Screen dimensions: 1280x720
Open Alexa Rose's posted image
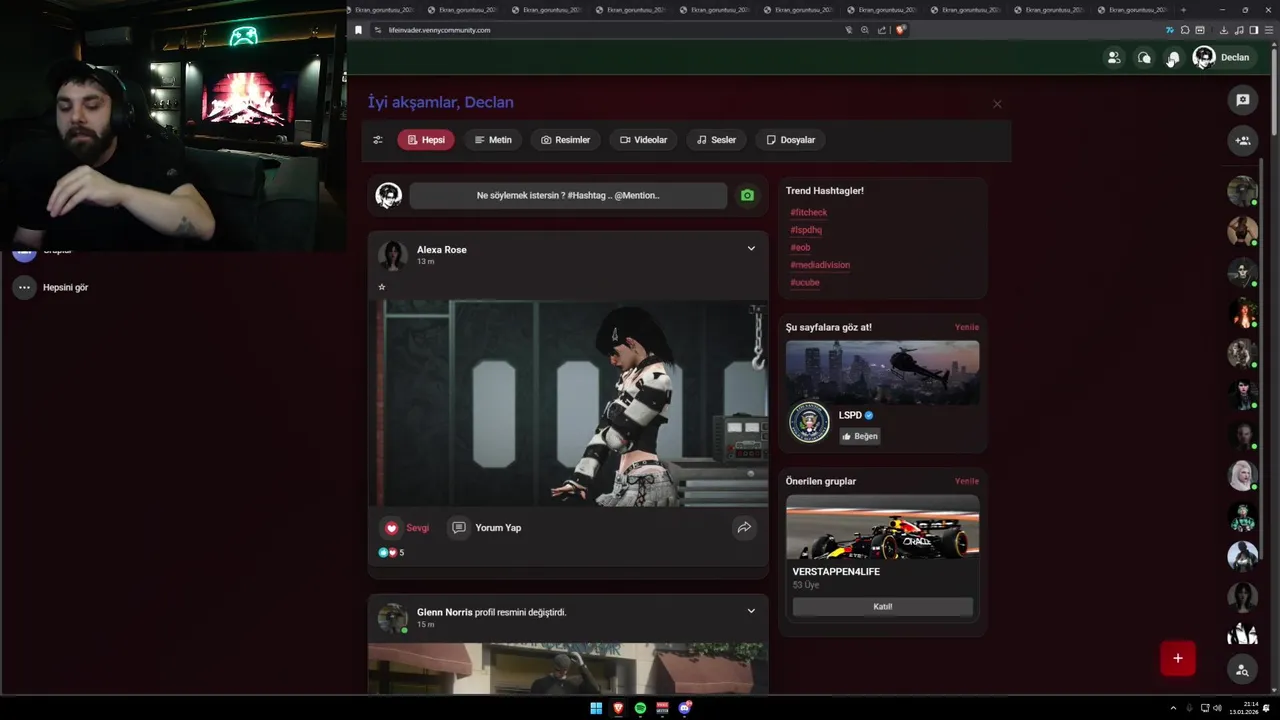click(568, 403)
